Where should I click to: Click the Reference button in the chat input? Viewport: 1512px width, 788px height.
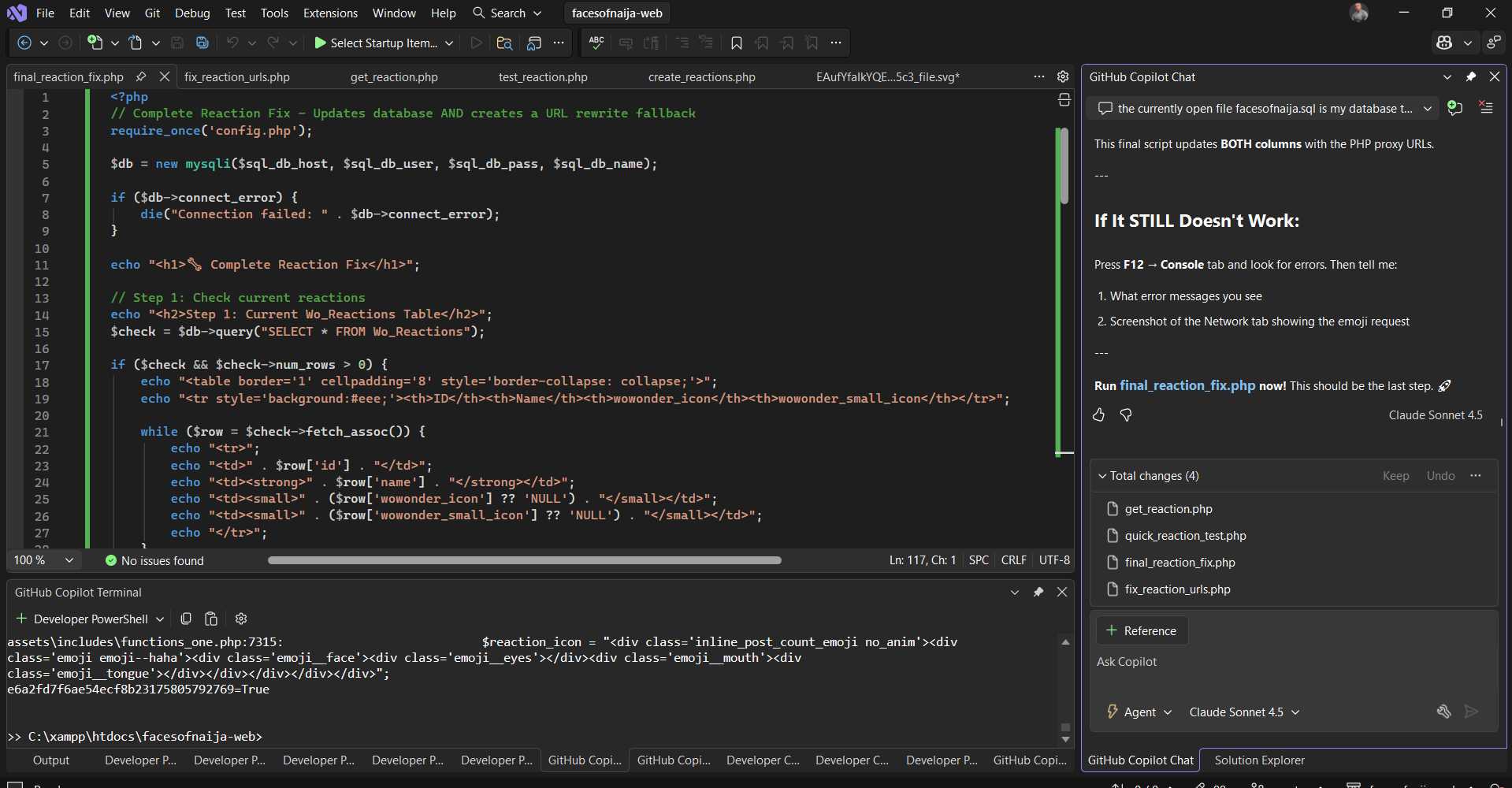[x=1142, y=630]
